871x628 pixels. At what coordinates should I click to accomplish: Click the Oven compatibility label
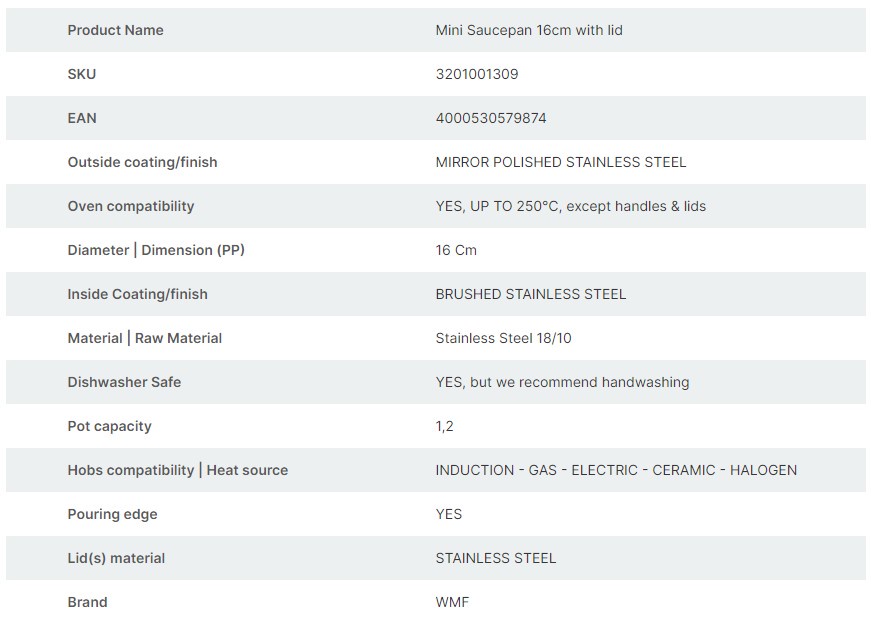131,206
